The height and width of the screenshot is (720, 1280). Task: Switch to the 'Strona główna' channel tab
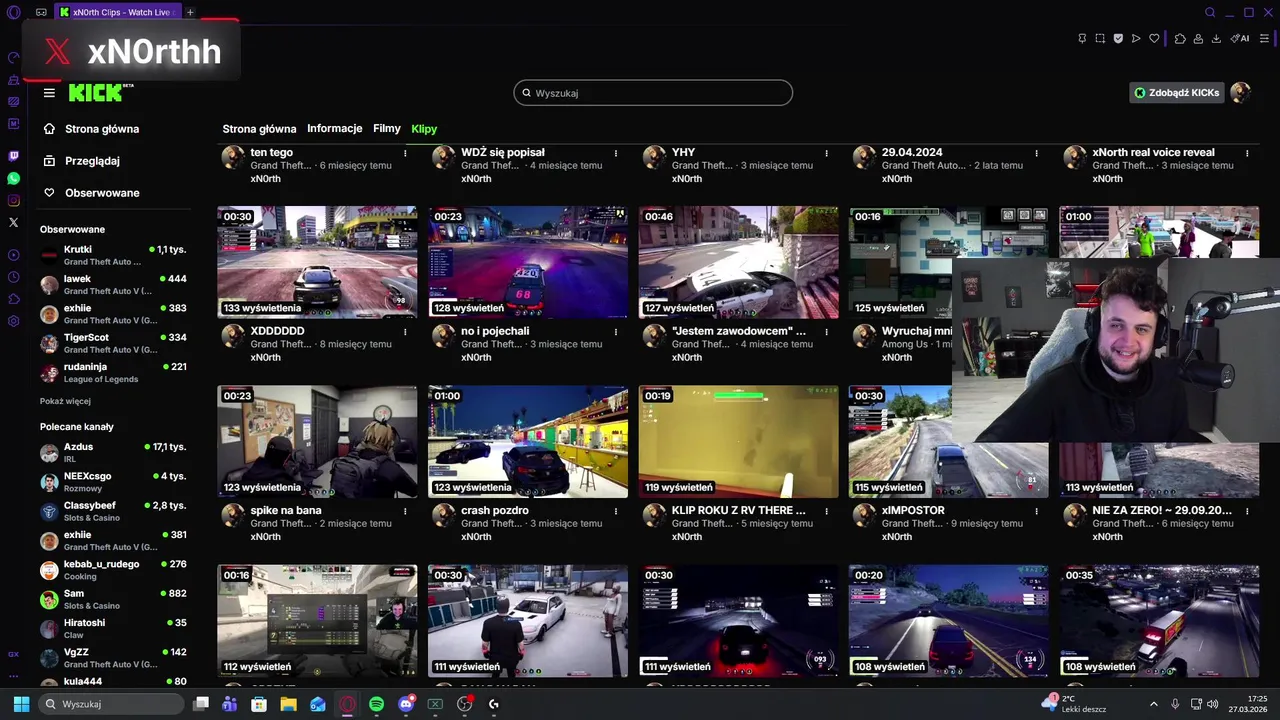coord(259,129)
